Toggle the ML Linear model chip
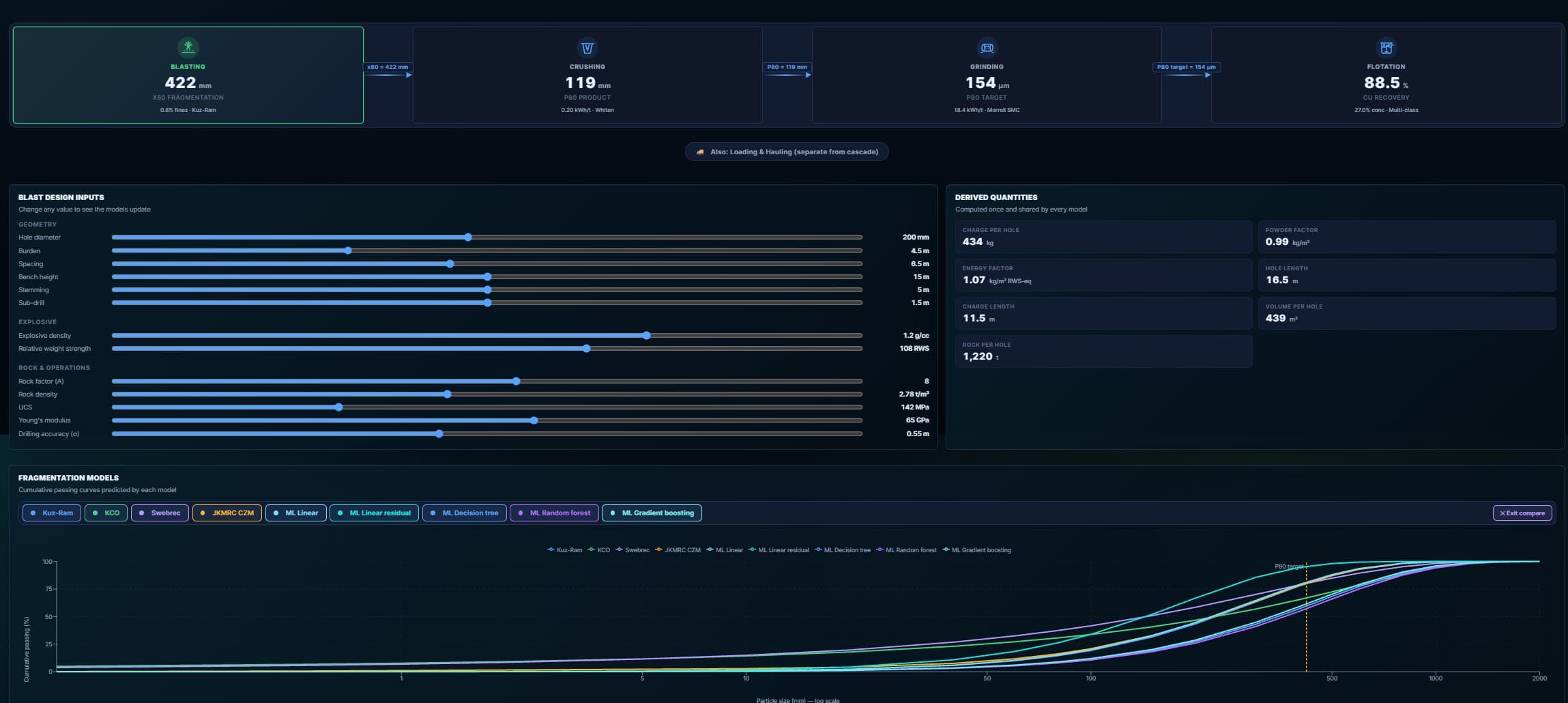 [295, 513]
